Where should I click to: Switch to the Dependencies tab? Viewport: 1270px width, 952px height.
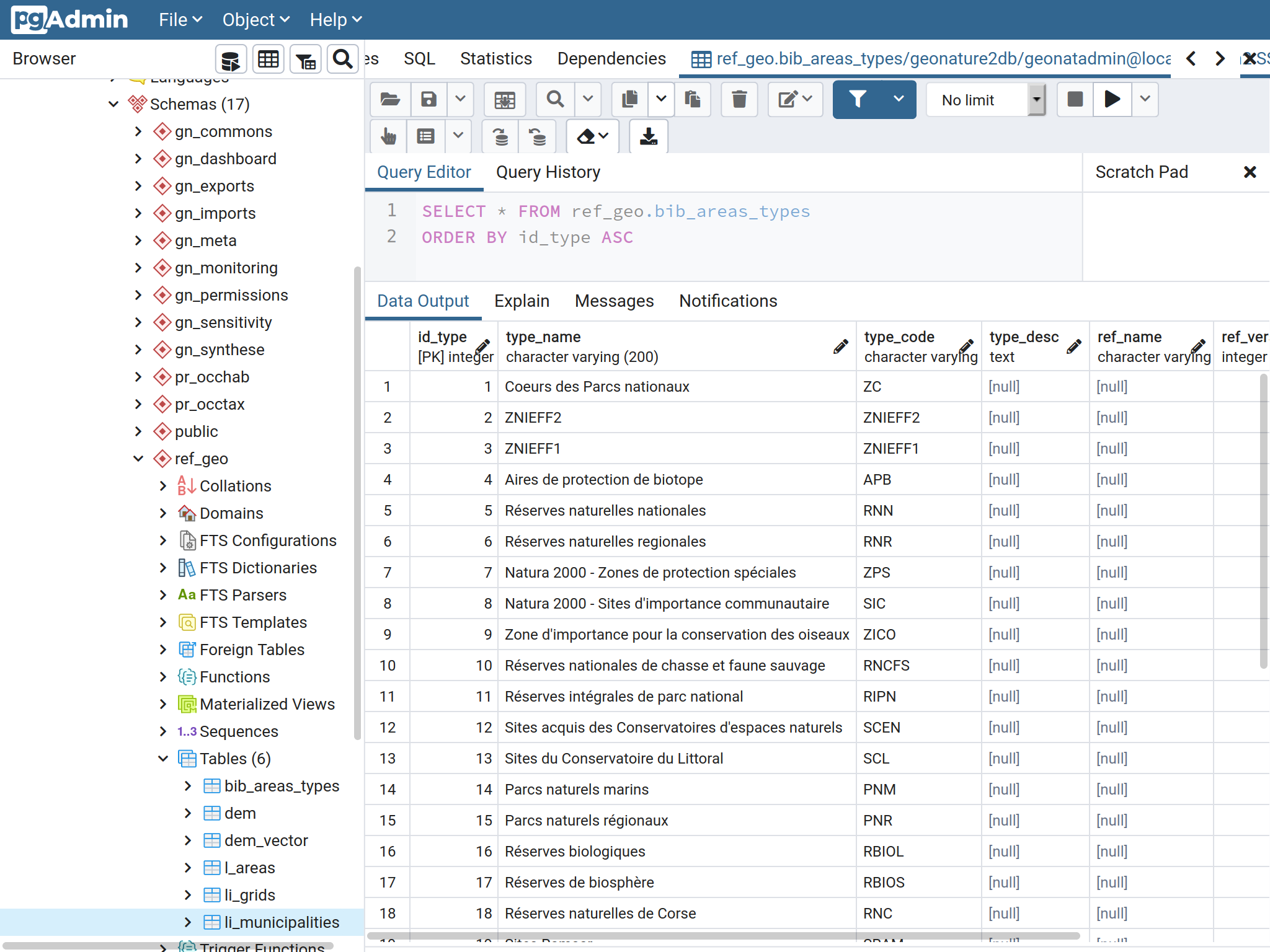click(x=611, y=59)
